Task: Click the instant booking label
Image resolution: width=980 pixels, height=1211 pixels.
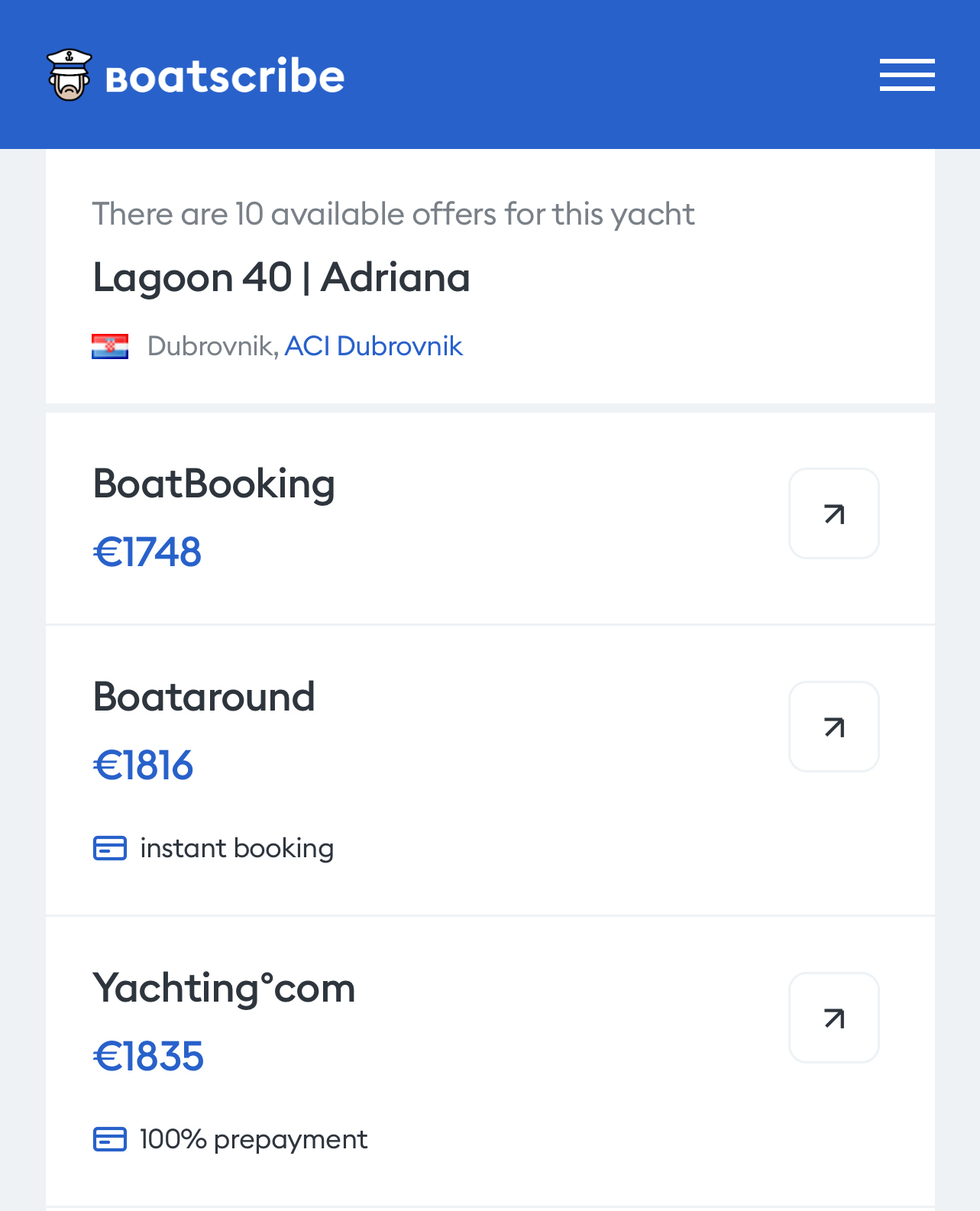Action: (237, 848)
